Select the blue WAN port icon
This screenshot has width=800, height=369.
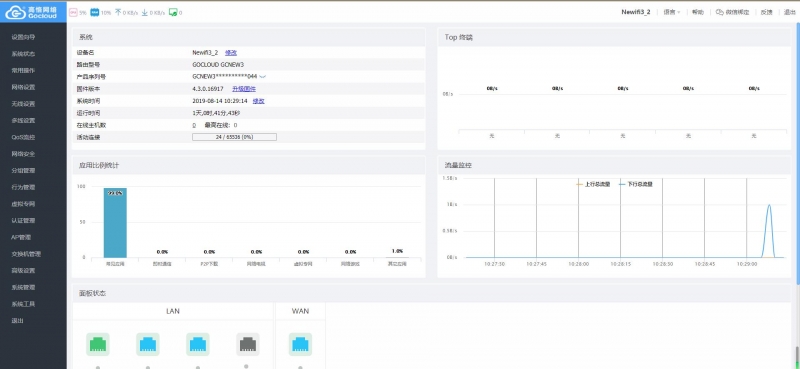click(x=300, y=345)
